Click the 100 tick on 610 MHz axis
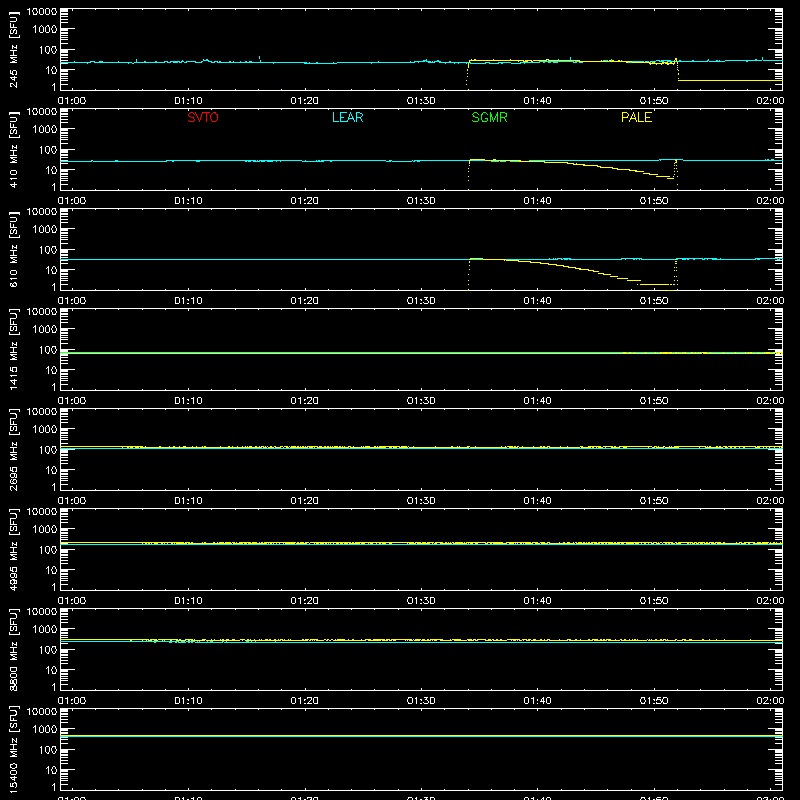The image size is (800, 800). pos(48,249)
